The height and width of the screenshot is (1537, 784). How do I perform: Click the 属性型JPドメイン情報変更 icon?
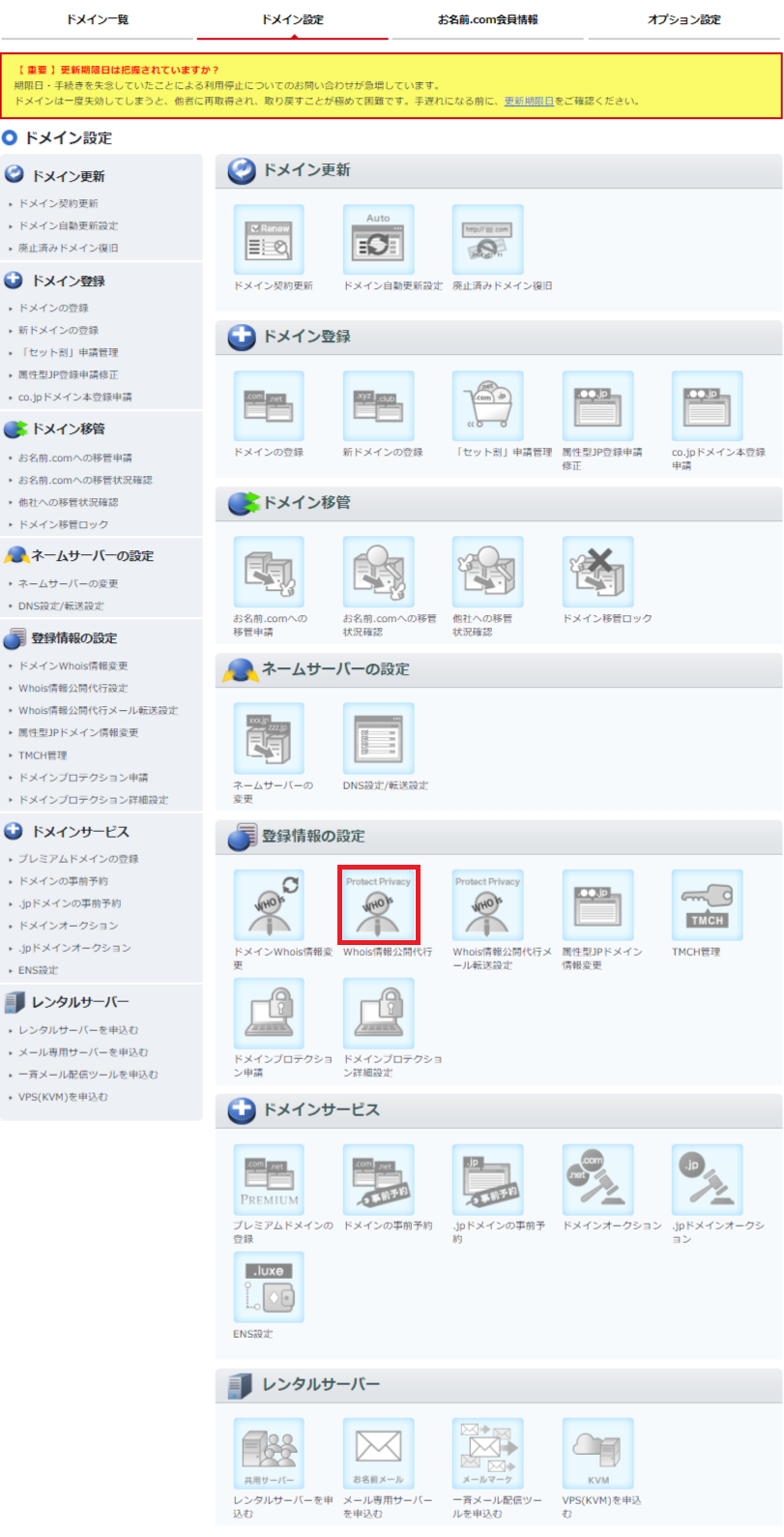click(x=598, y=904)
